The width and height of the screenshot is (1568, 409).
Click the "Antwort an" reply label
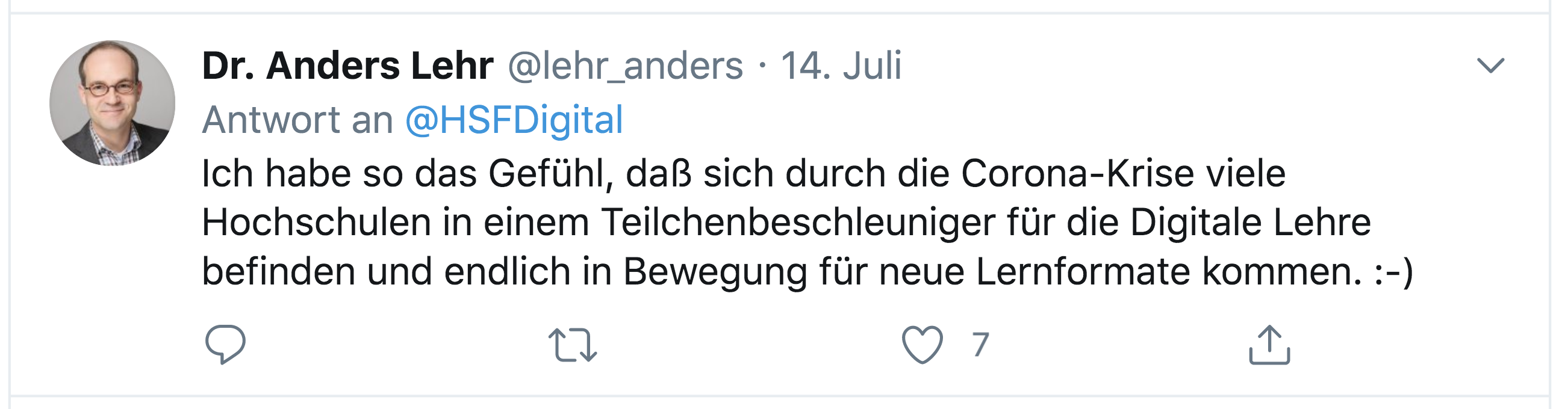click(297, 120)
